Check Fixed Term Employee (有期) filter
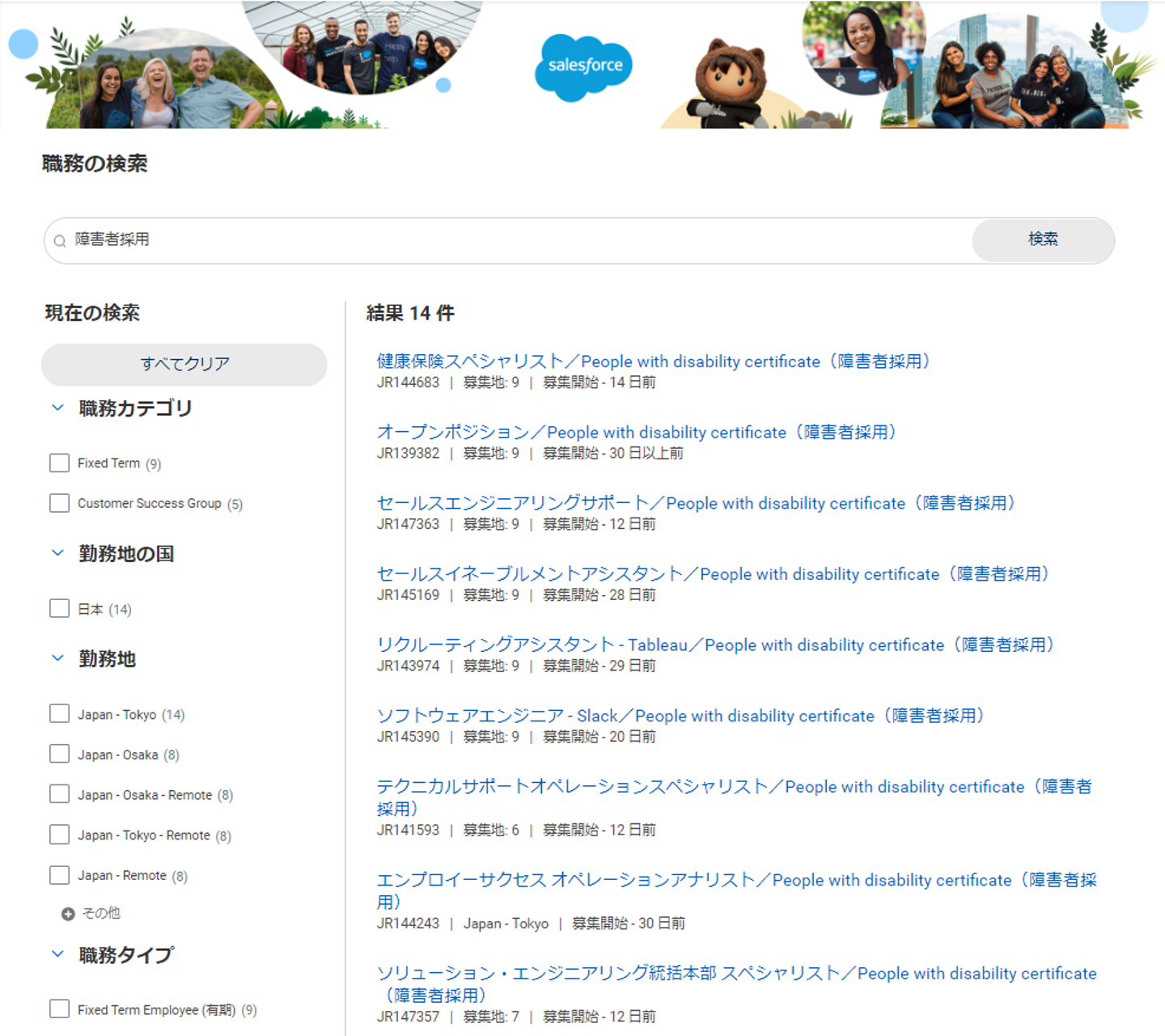 59,1009
